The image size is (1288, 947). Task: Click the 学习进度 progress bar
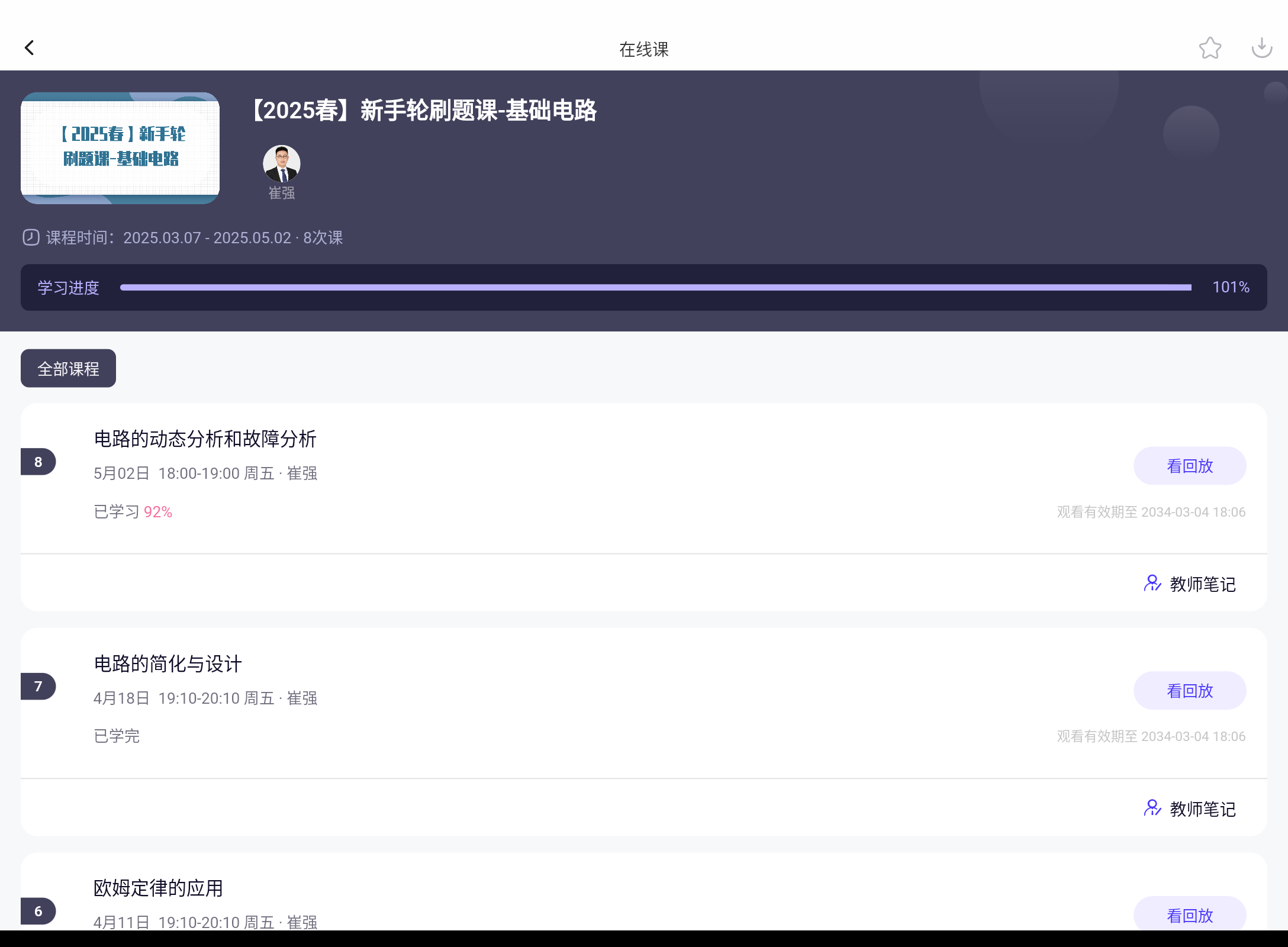click(656, 287)
